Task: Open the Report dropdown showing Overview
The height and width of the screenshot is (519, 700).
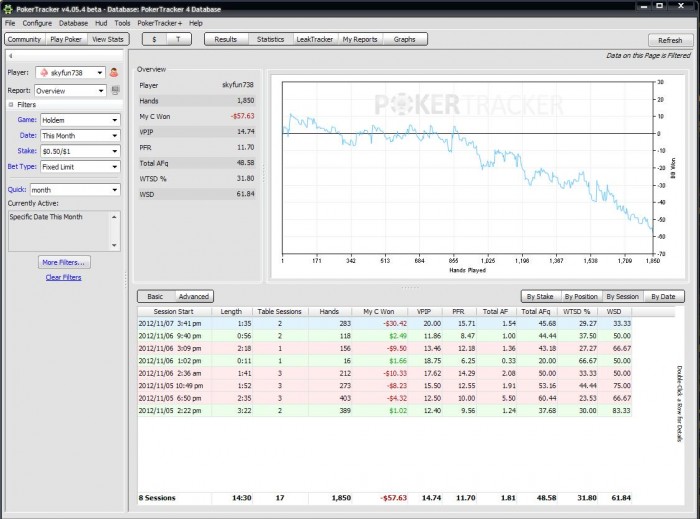Action: click(70, 91)
